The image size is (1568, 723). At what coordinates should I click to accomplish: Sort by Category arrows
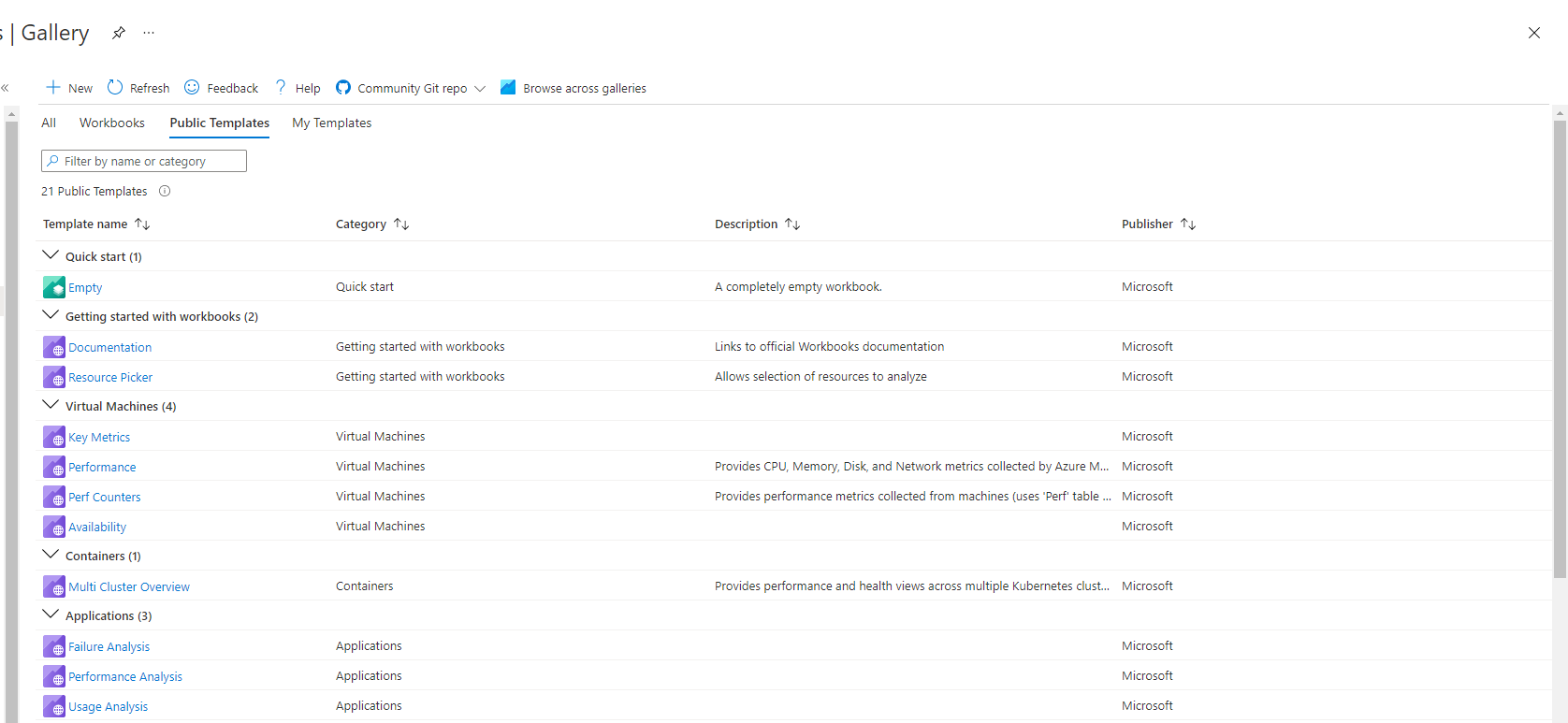[401, 224]
